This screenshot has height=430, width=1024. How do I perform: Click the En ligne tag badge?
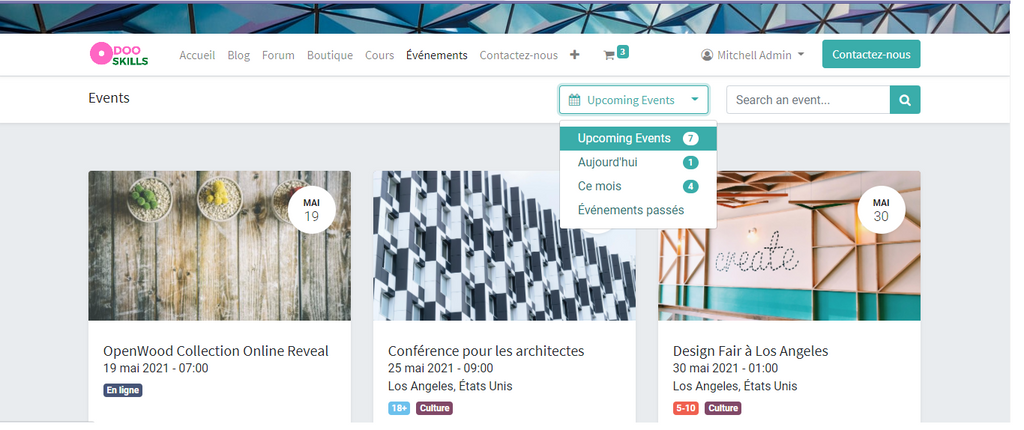(123, 391)
